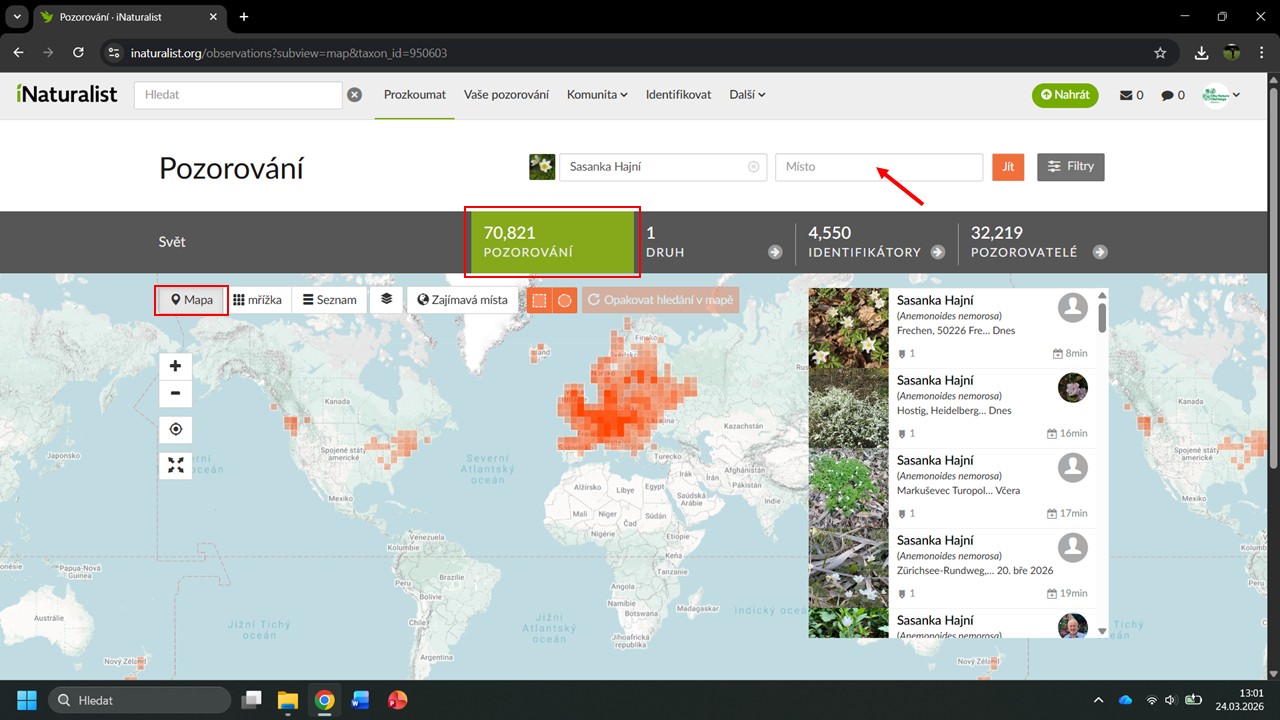This screenshot has height=720, width=1280.
Task: Switch to mřížka grid view
Action: (258, 300)
